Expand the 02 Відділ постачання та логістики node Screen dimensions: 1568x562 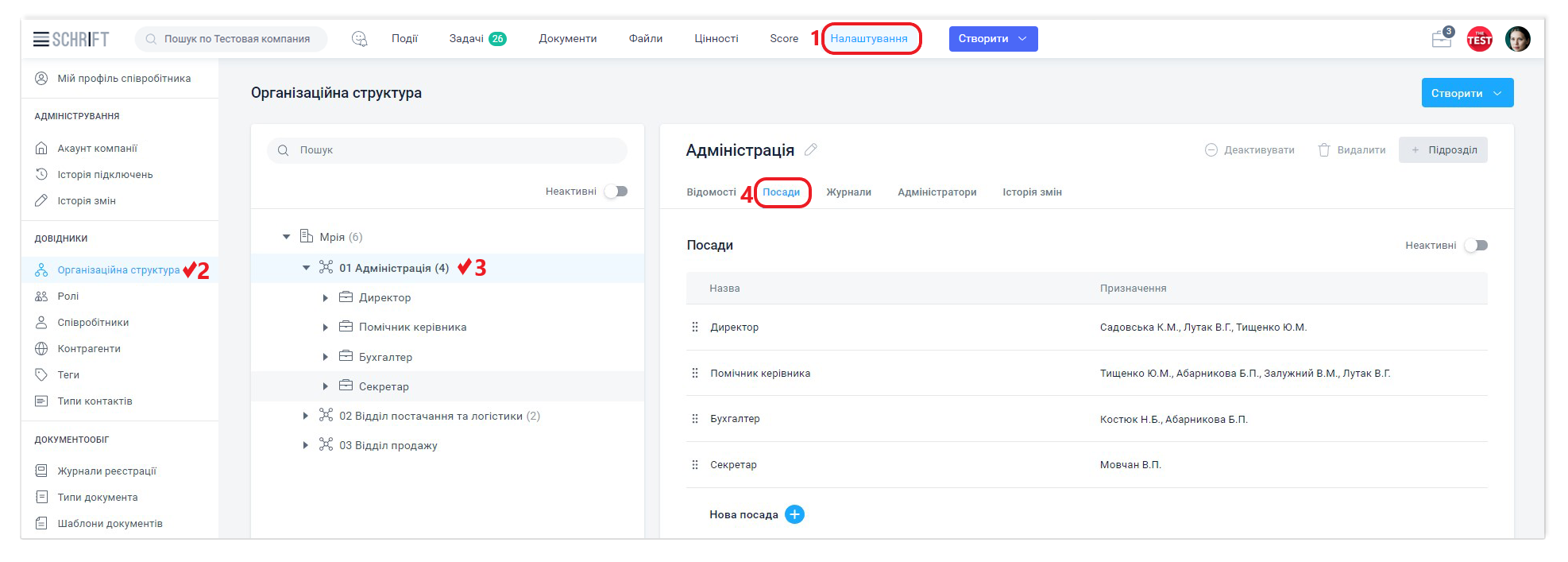pos(306,416)
